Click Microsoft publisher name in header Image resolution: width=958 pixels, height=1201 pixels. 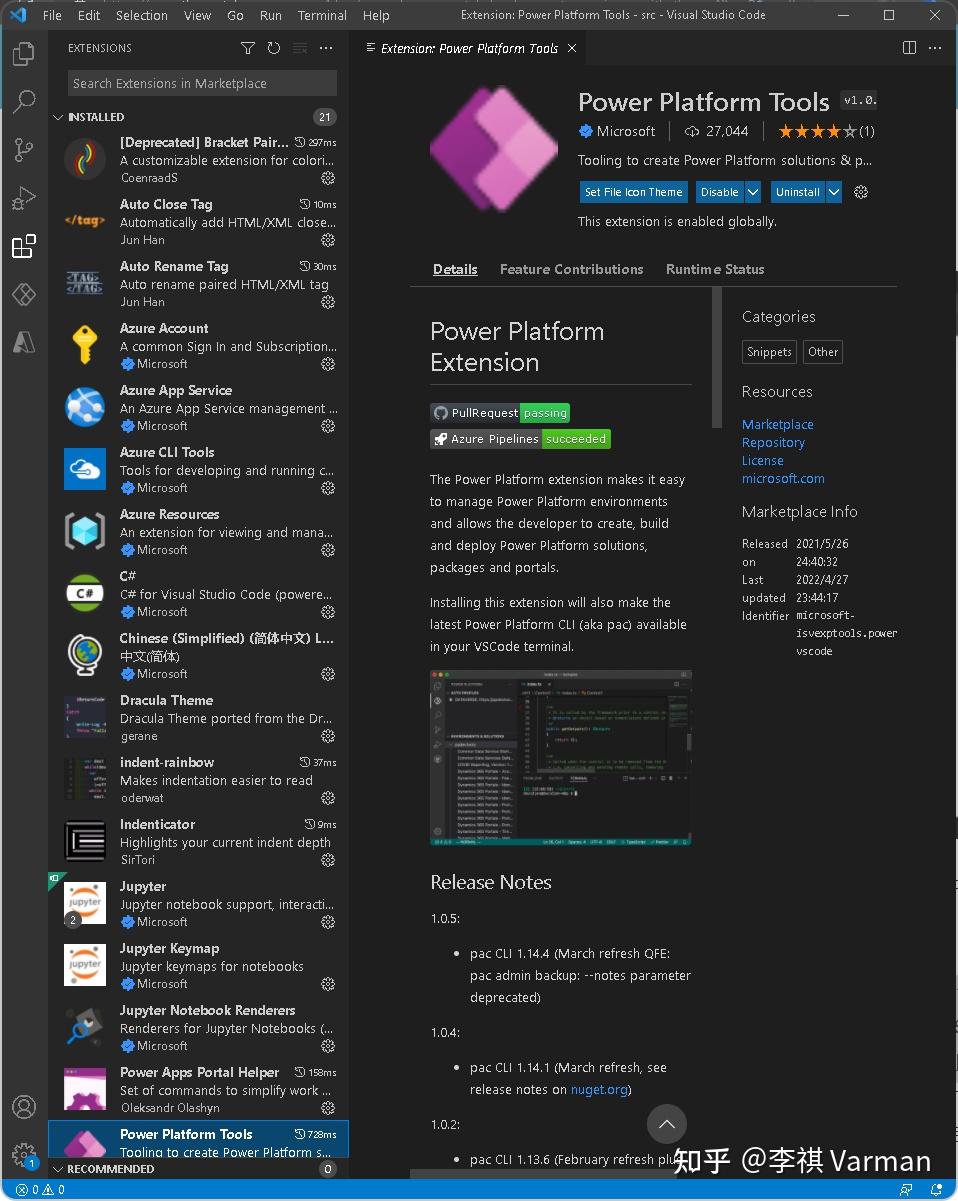coord(626,131)
